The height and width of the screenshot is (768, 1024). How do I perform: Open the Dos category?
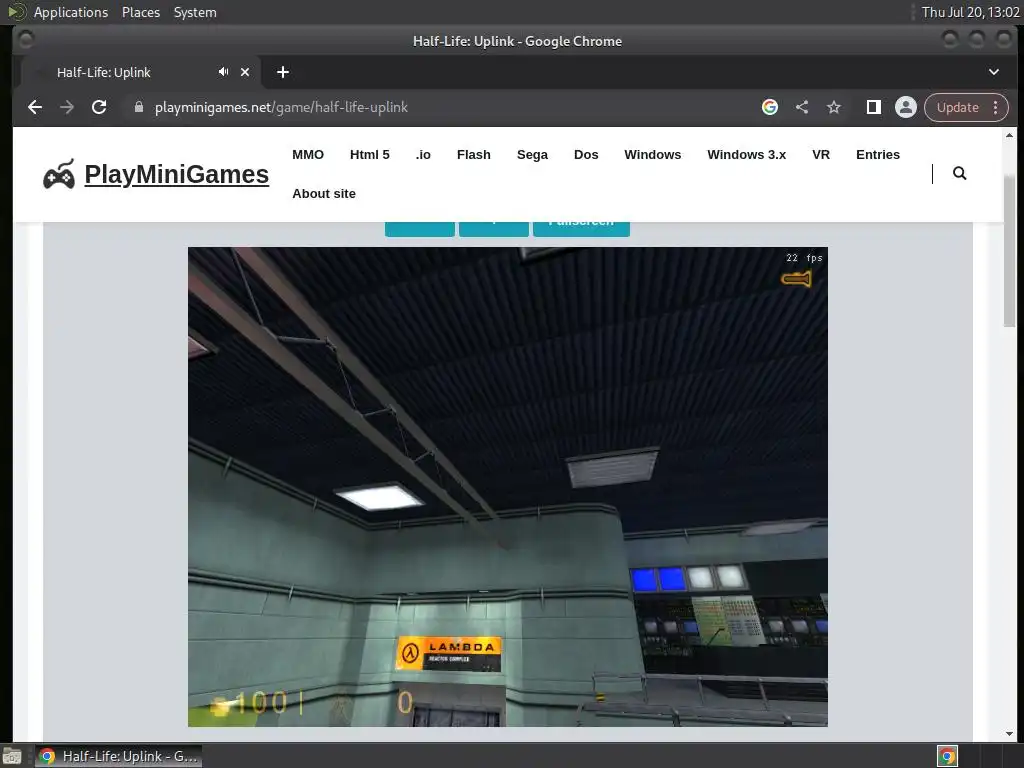pyautogui.click(x=586, y=155)
